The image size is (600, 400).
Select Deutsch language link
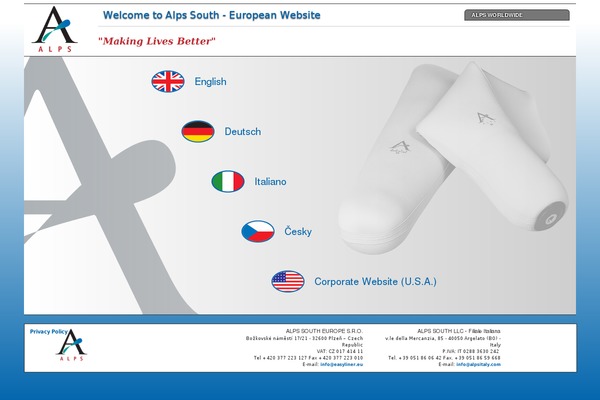point(243,131)
